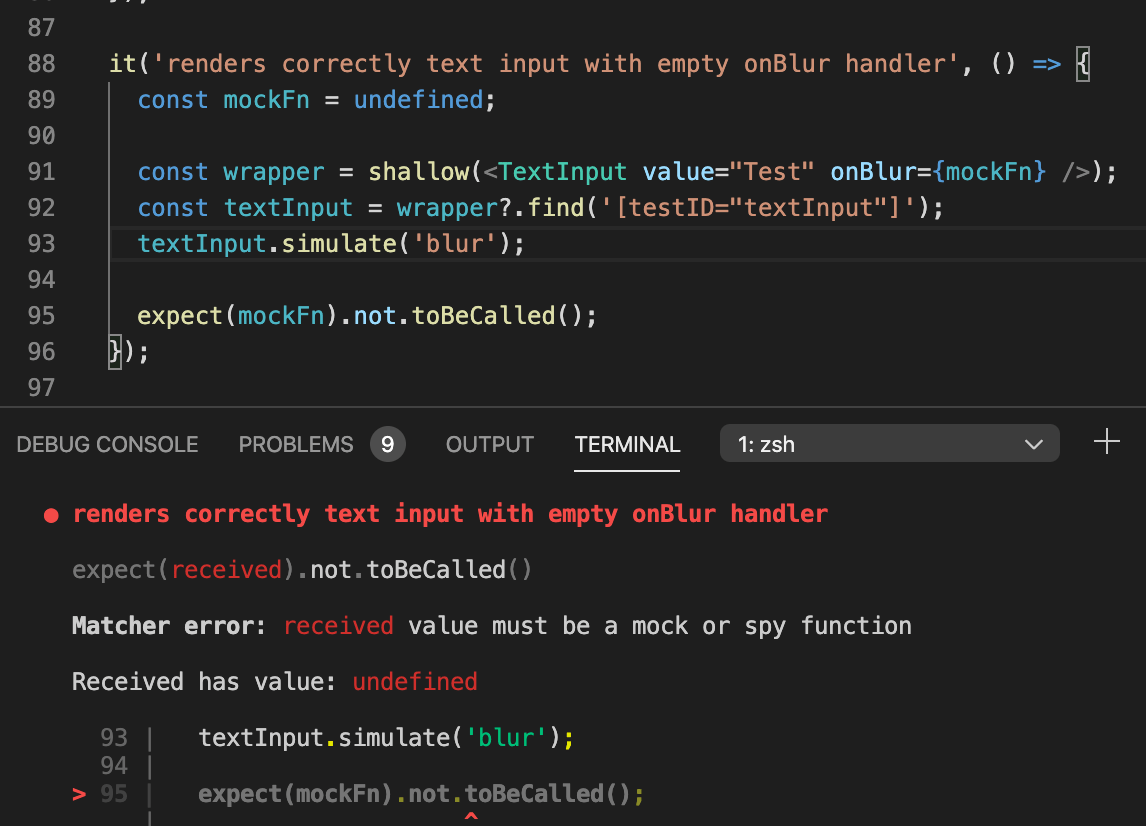
Task: Click line number 93 in the editor
Action: point(41,243)
